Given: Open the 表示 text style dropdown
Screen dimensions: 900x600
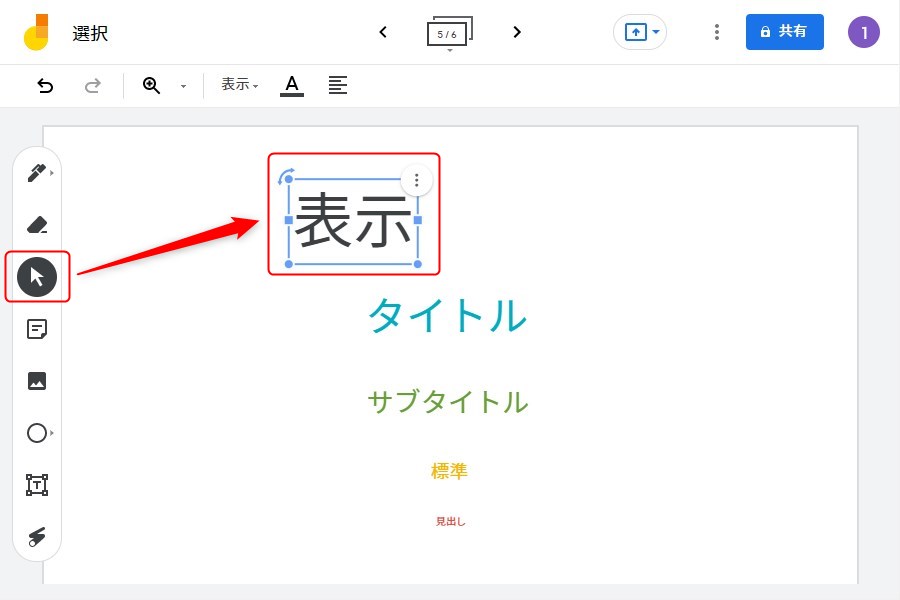Looking at the screenshot, I should (x=240, y=85).
